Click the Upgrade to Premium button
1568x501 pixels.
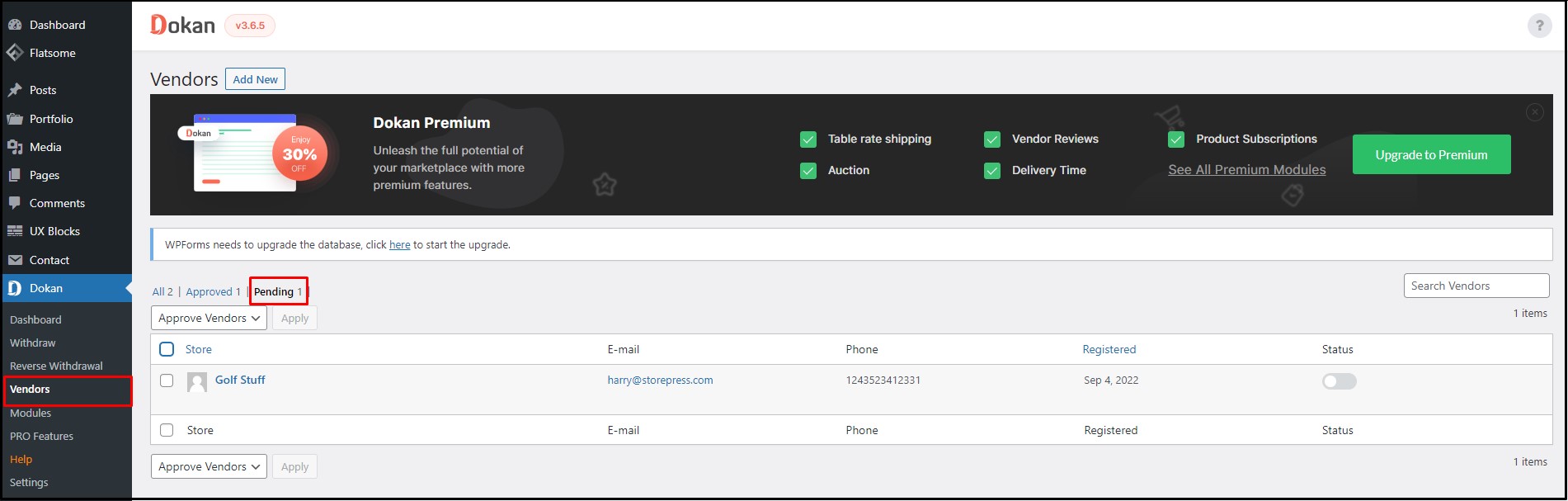[x=1431, y=154]
